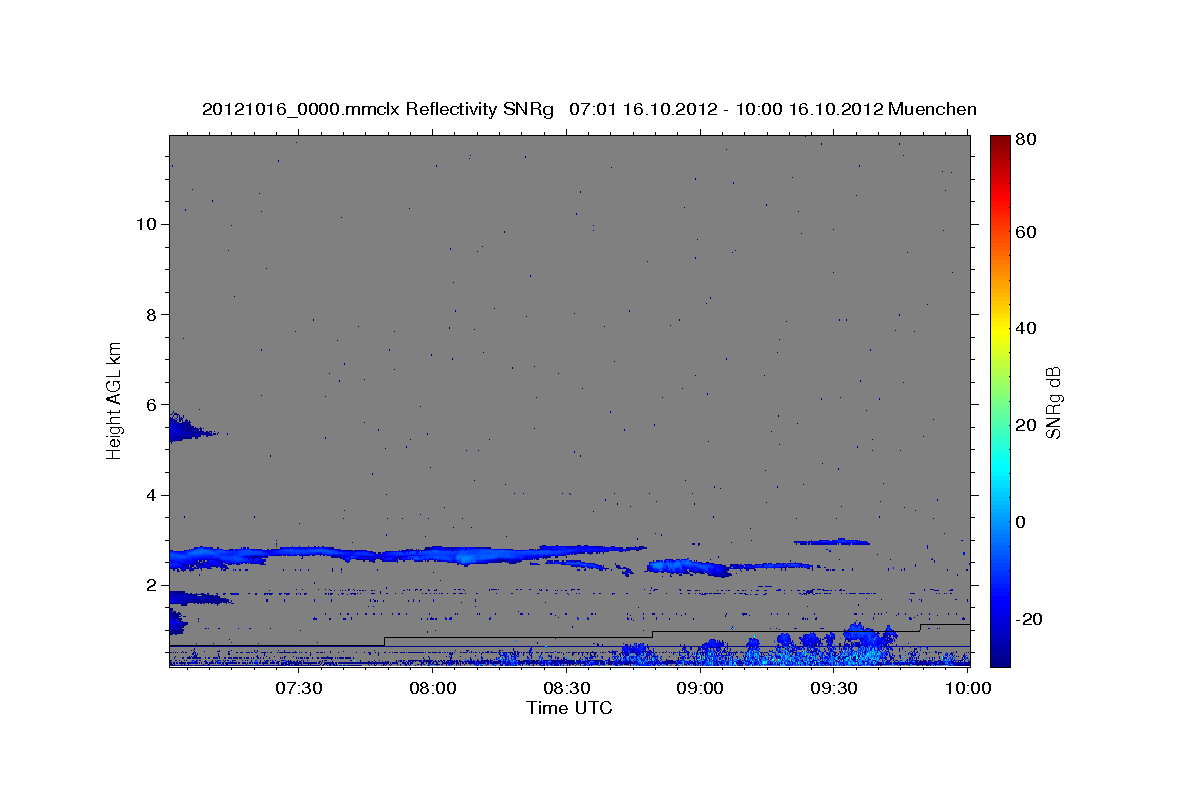1200x800 pixels.
Task: Click the 07:30 time tick label
Action: pos(298,689)
